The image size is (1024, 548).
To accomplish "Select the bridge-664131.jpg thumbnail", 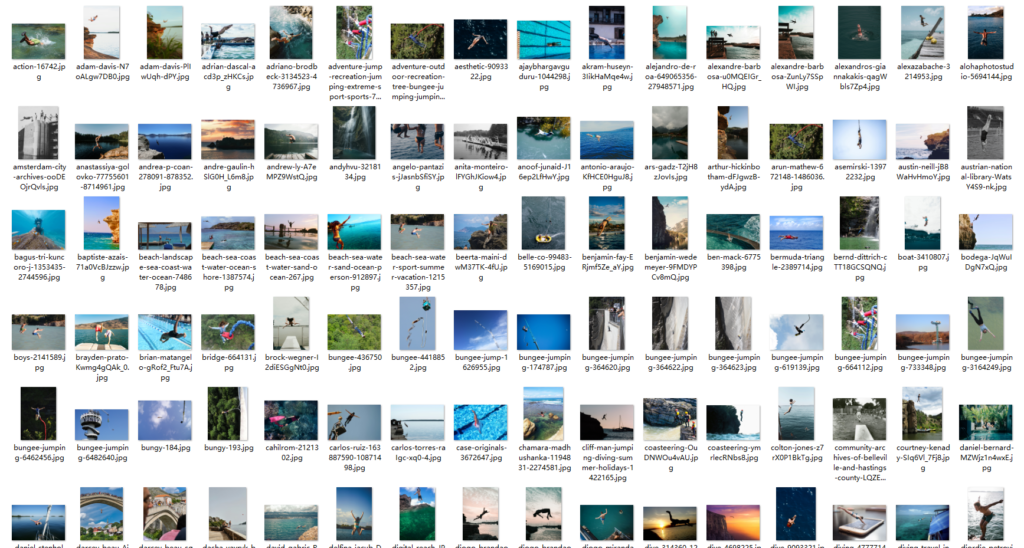I will (x=228, y=332).
